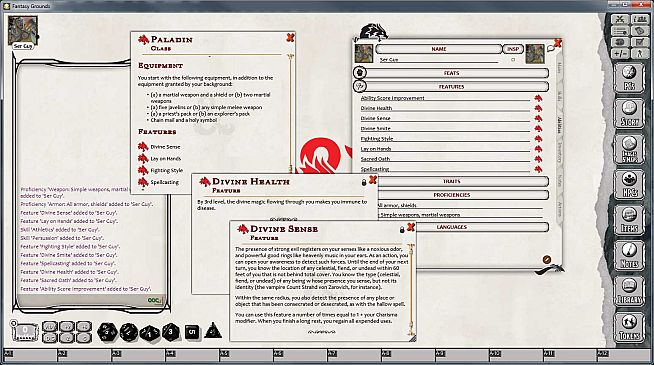Click 'All armor, shields' proficiency entry

(397, 205)
